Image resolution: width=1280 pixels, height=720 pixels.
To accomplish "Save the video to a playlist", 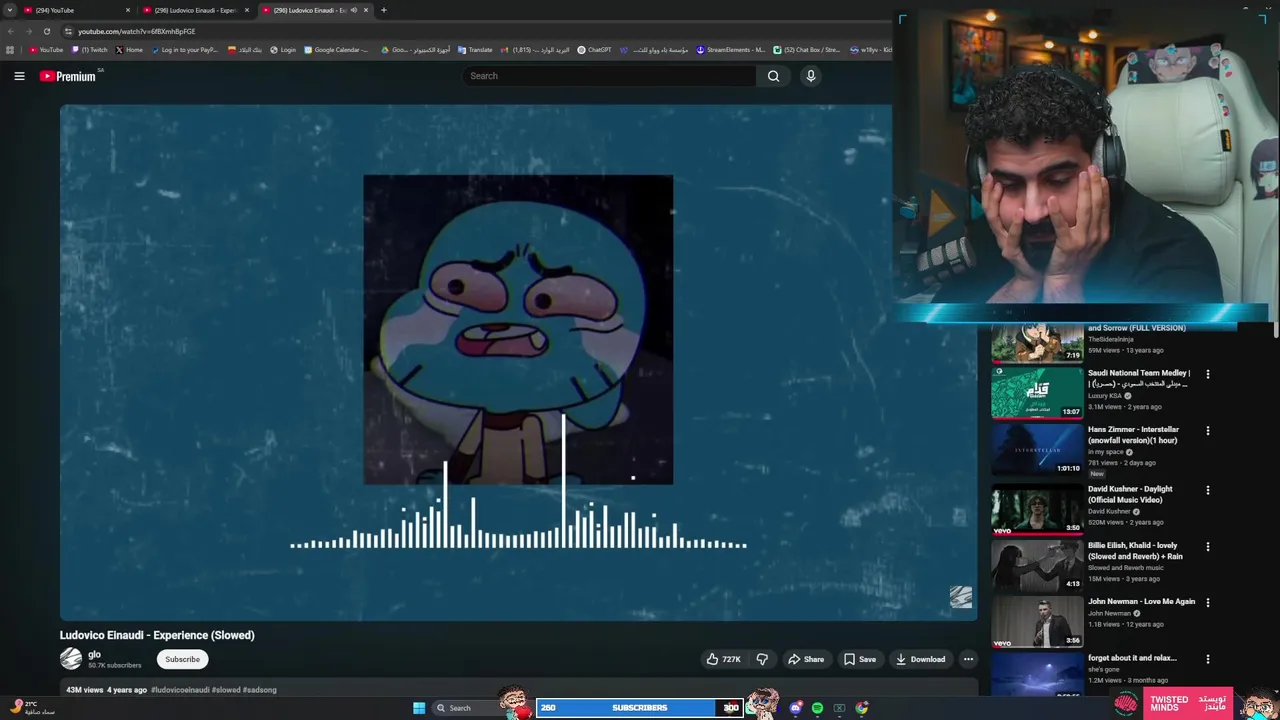I will click(859, 659).
